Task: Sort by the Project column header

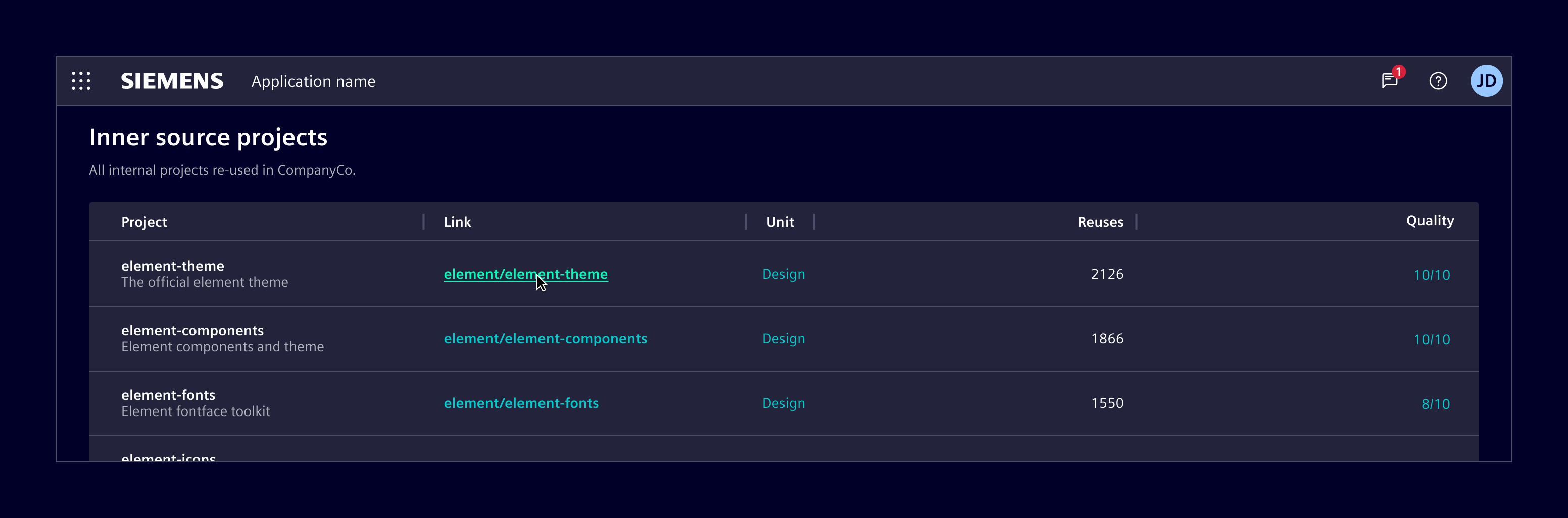Action: [144, 222]
